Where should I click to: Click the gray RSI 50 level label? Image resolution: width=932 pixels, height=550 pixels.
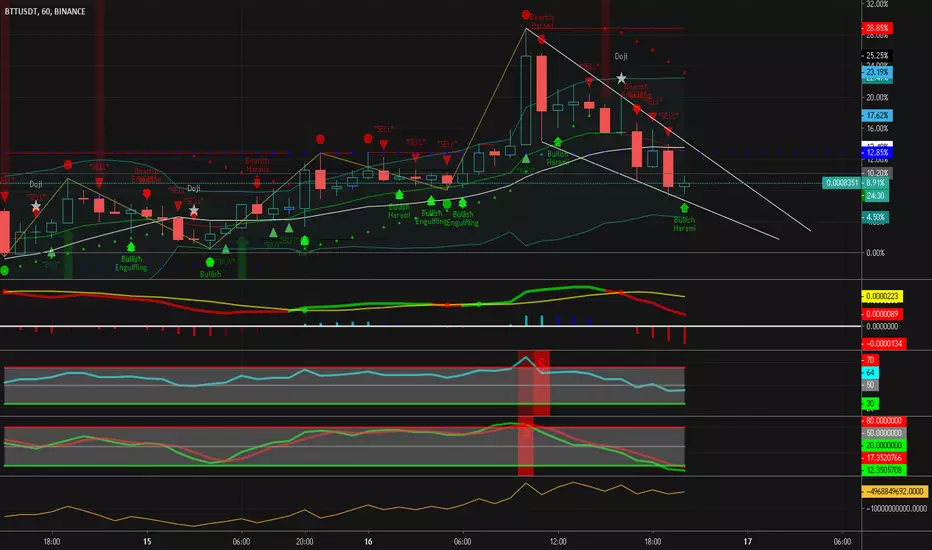click(x=870, y=385)
